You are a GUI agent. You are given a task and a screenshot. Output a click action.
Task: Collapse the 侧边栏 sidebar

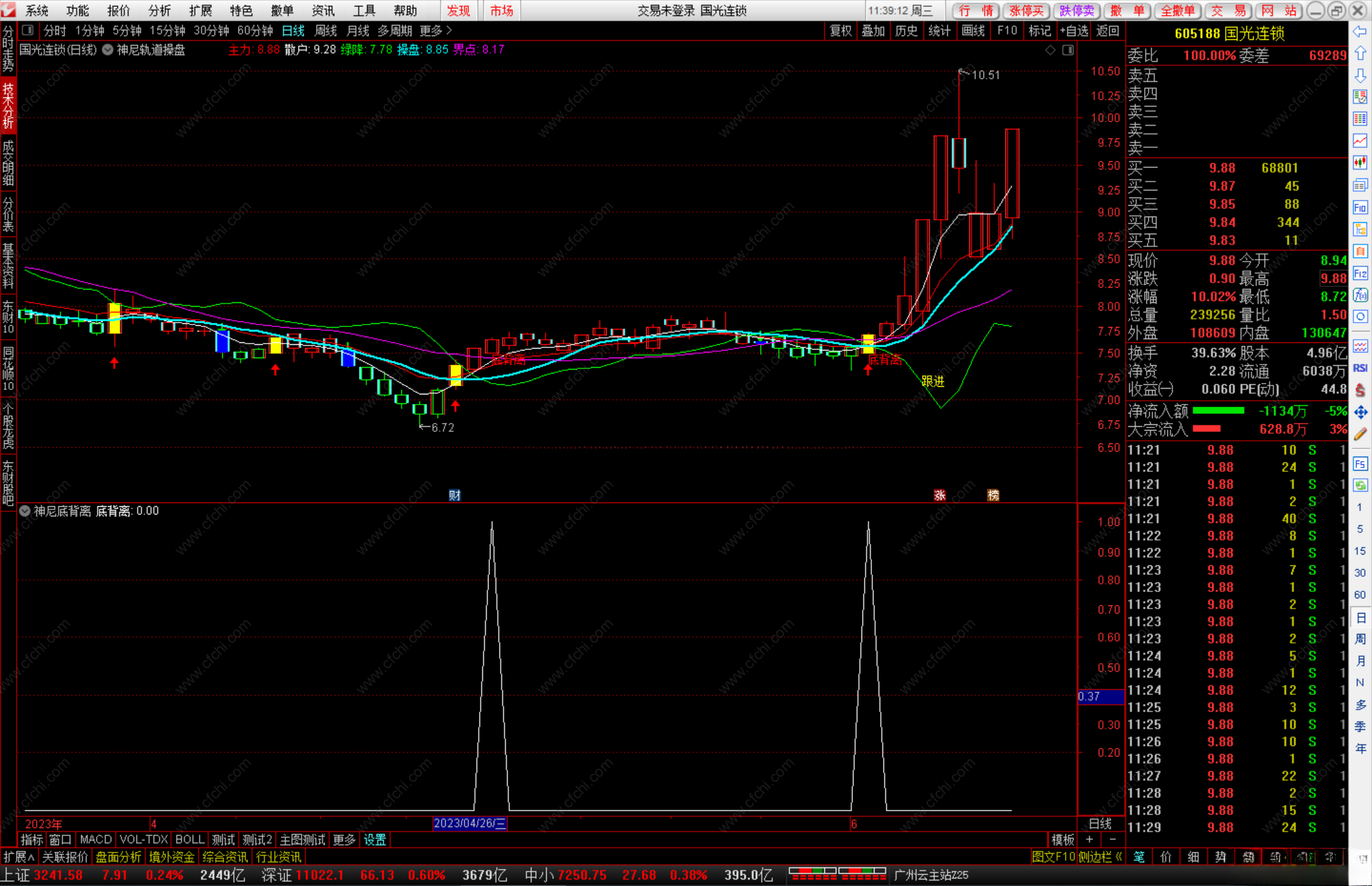(x=1100, y=857)
